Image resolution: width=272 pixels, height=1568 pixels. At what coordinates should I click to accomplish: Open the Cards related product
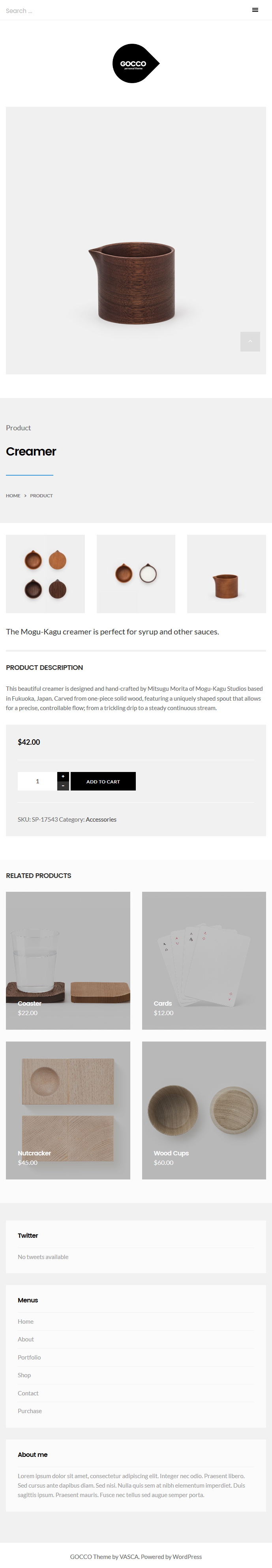[x=204, y=960]
